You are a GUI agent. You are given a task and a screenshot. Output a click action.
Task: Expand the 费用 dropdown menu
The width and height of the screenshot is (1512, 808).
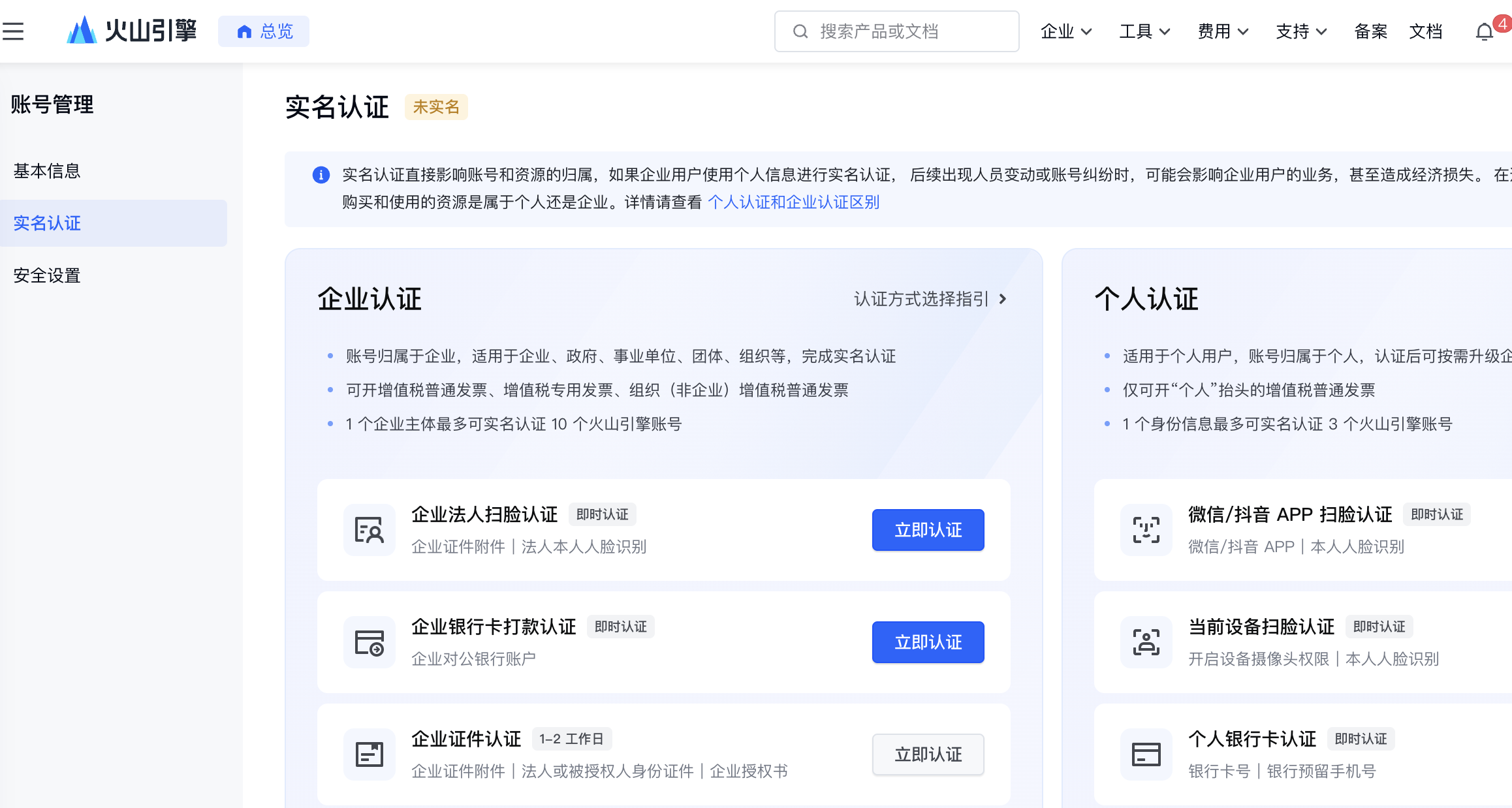[x=1222, y=31]
